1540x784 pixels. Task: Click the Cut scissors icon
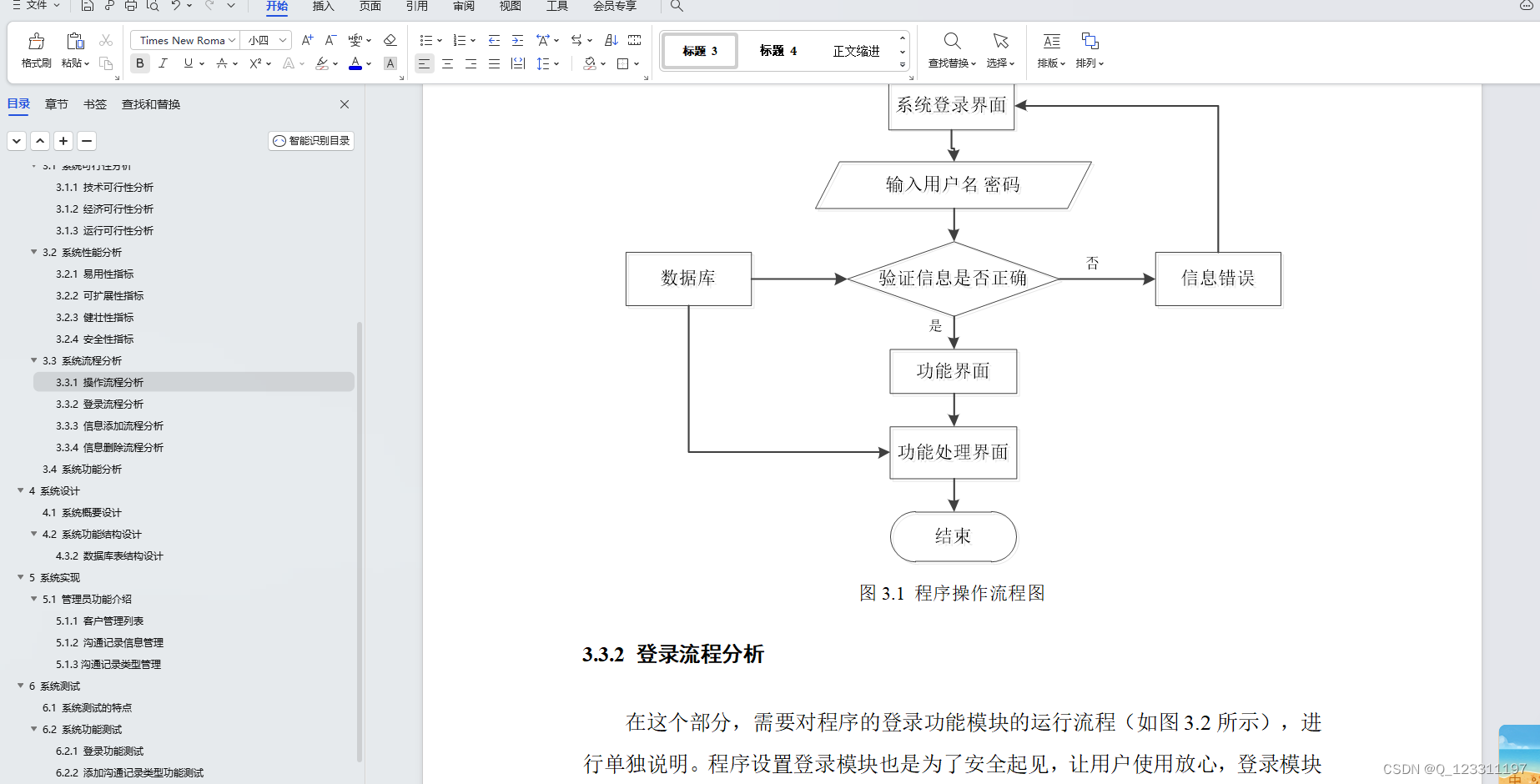tap(106, 40)
